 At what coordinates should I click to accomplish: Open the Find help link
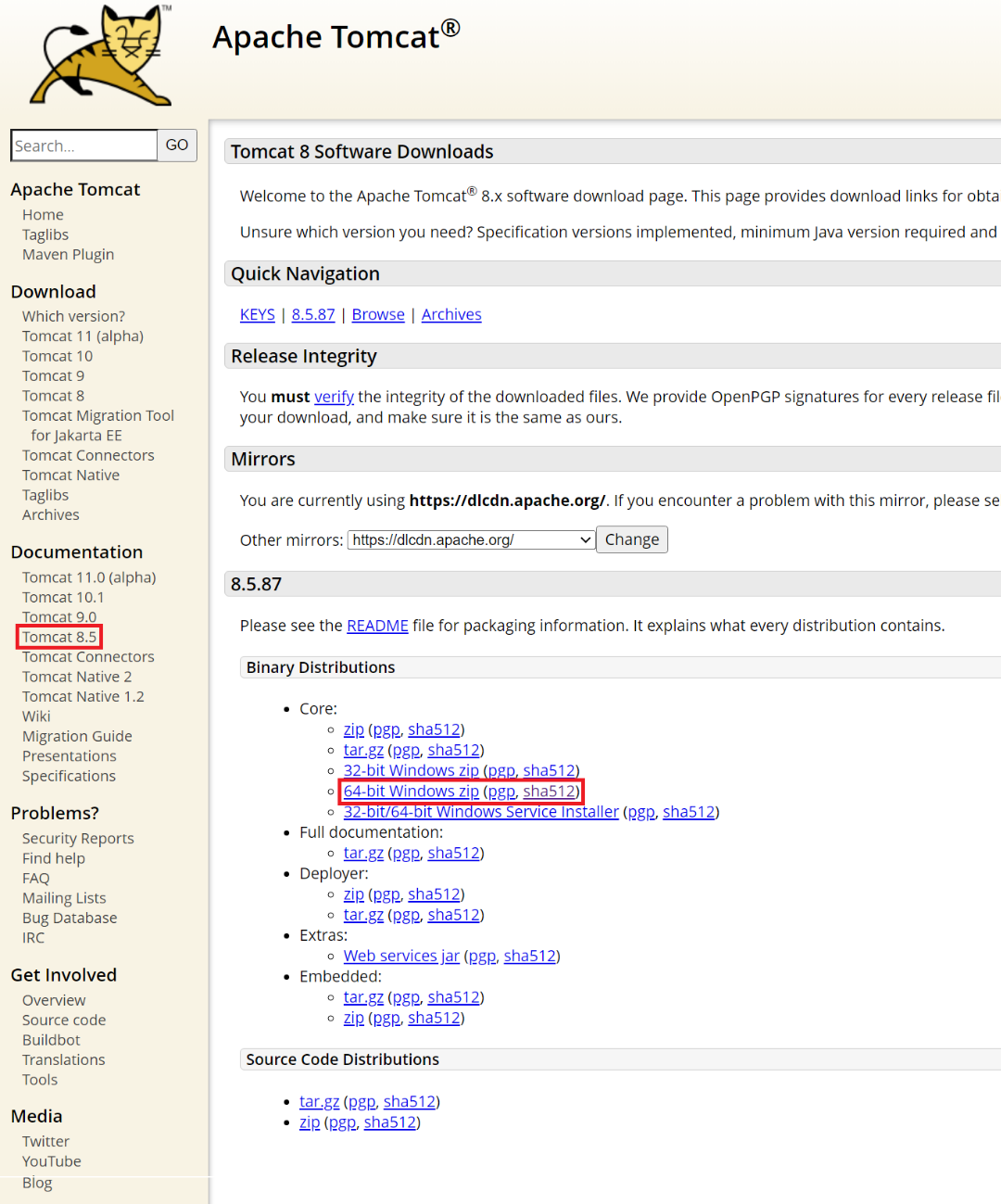54,858
